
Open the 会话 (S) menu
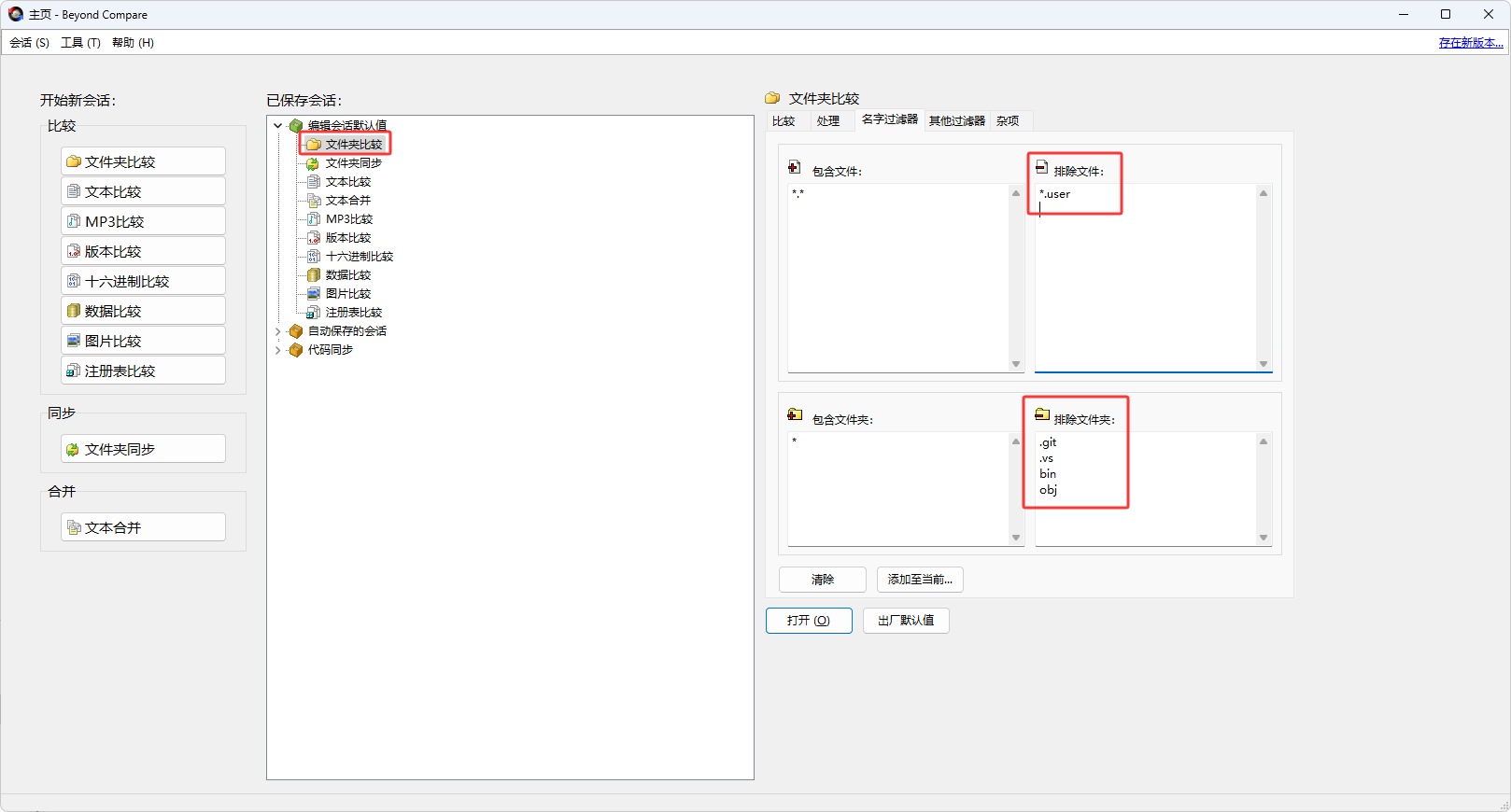coord(30,43)
